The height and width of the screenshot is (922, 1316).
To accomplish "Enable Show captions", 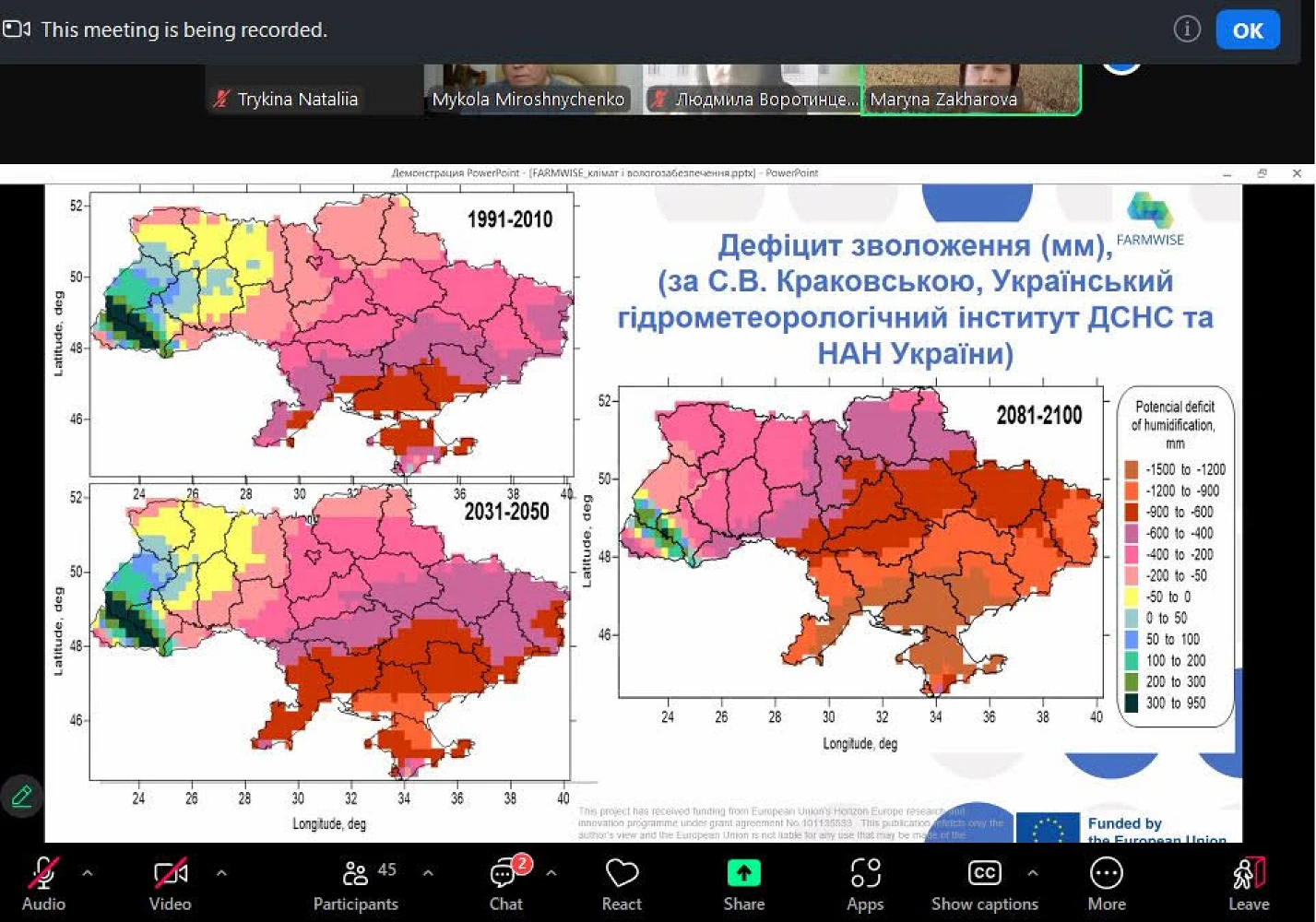I will 984,883.
